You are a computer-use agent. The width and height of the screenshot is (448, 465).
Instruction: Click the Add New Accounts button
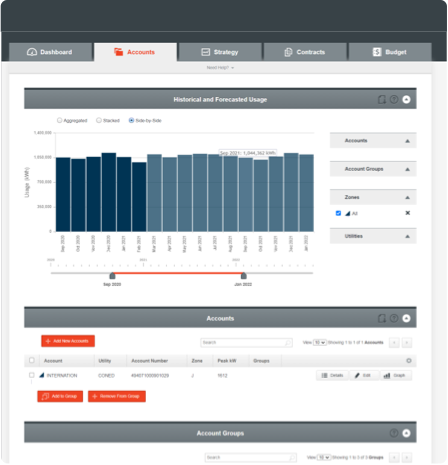[68, 341]
